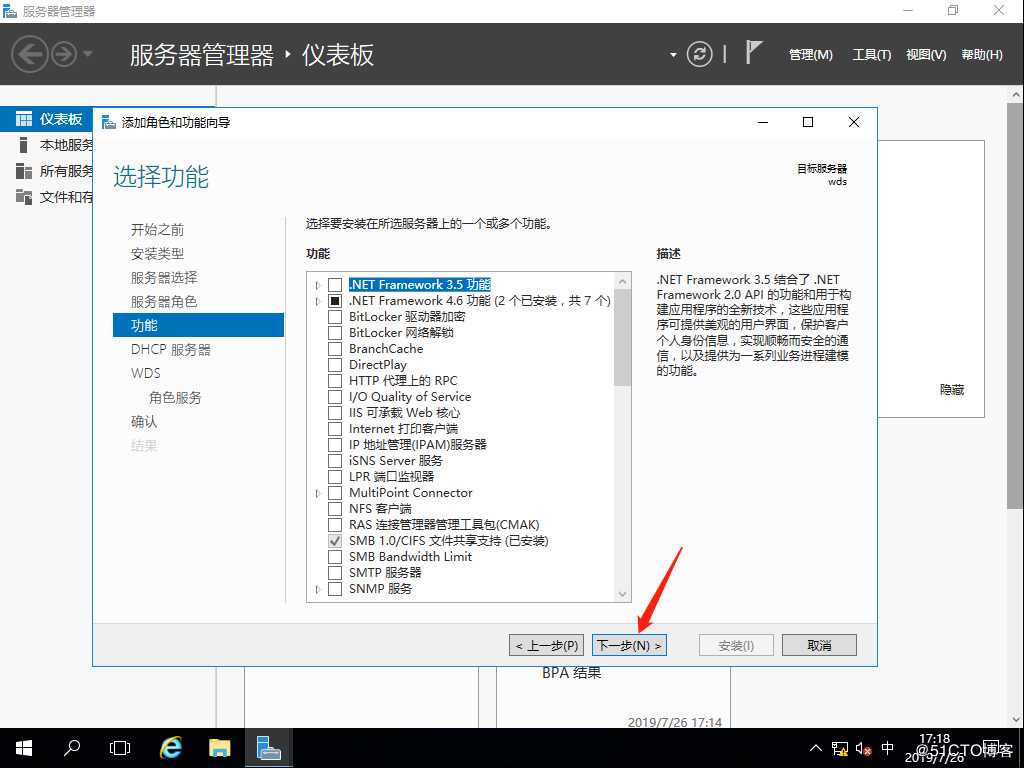Viewport: 1024px width, 768px height.
Task: Go to DHCP 服务器 wizard step
Action: point(170,349)
